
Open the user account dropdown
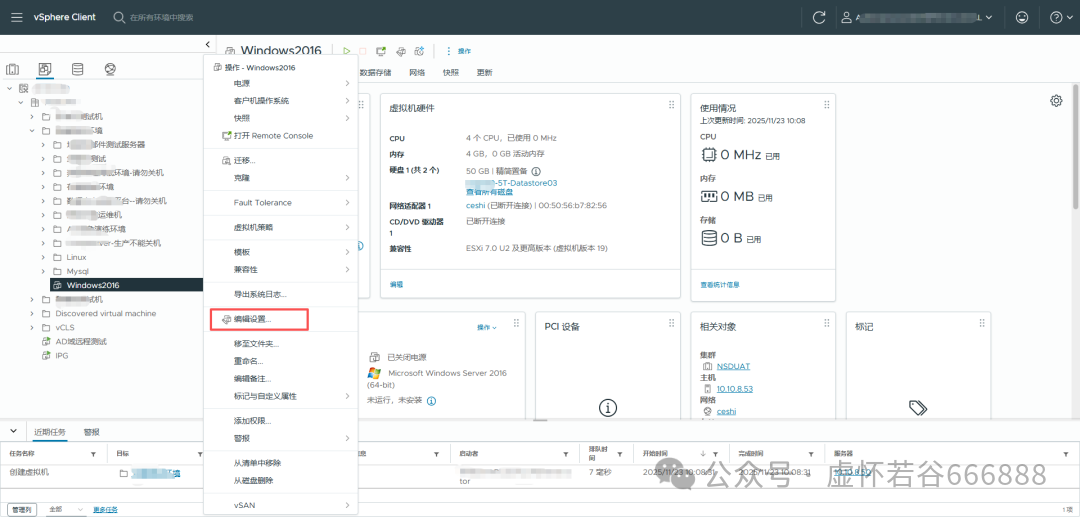tap(918, 18)
